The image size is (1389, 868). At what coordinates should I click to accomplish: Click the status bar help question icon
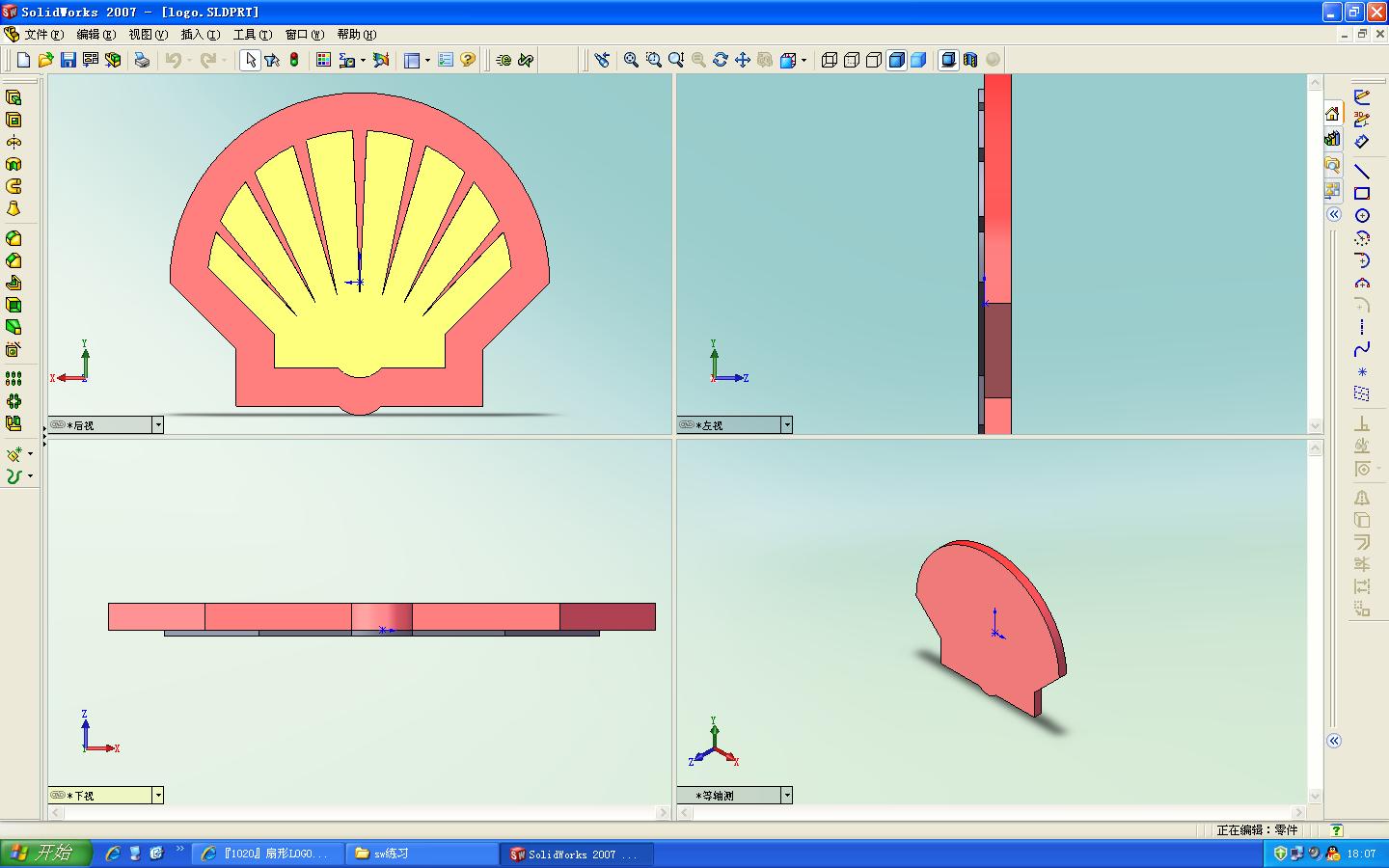pos(1336,829)
